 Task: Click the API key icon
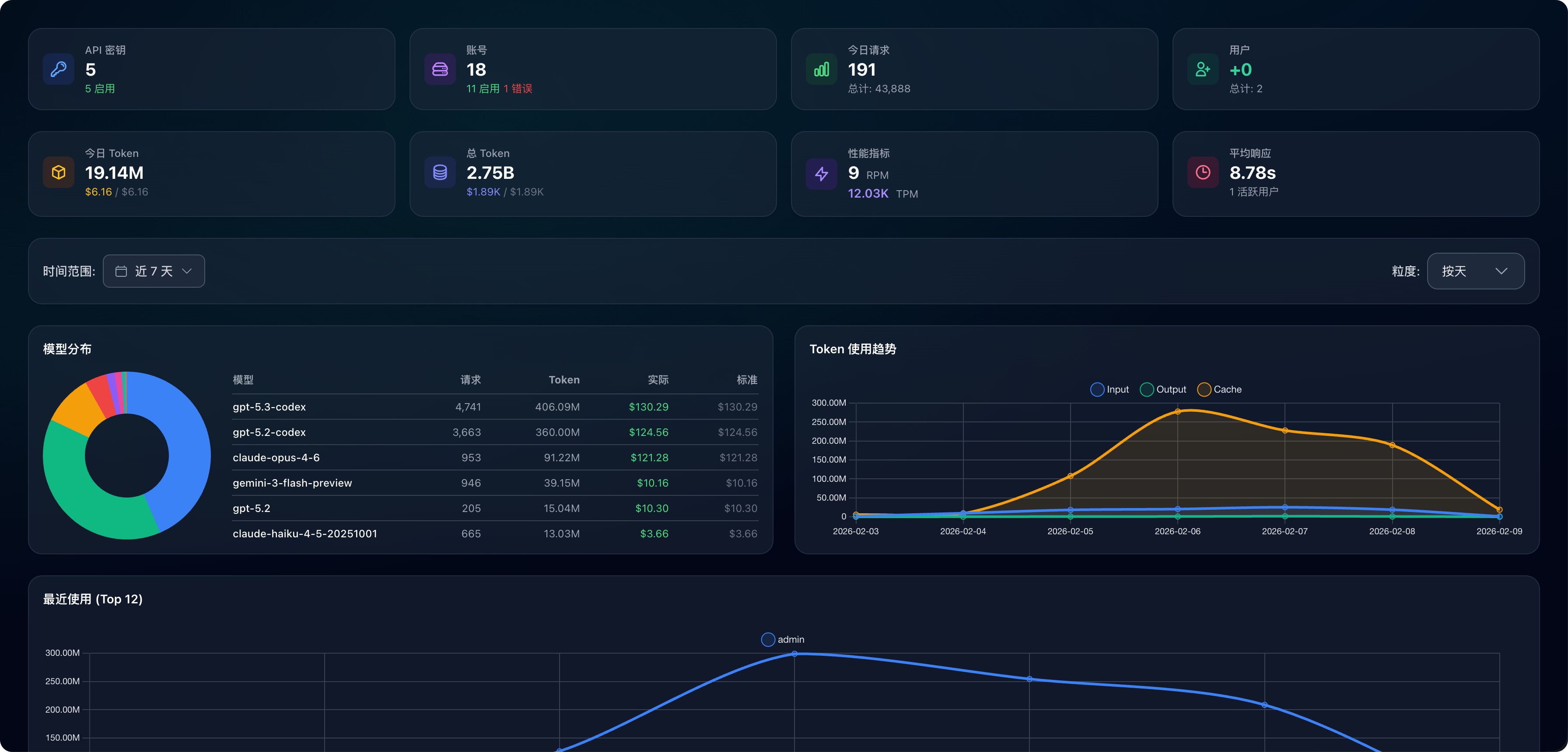[59, 70]
